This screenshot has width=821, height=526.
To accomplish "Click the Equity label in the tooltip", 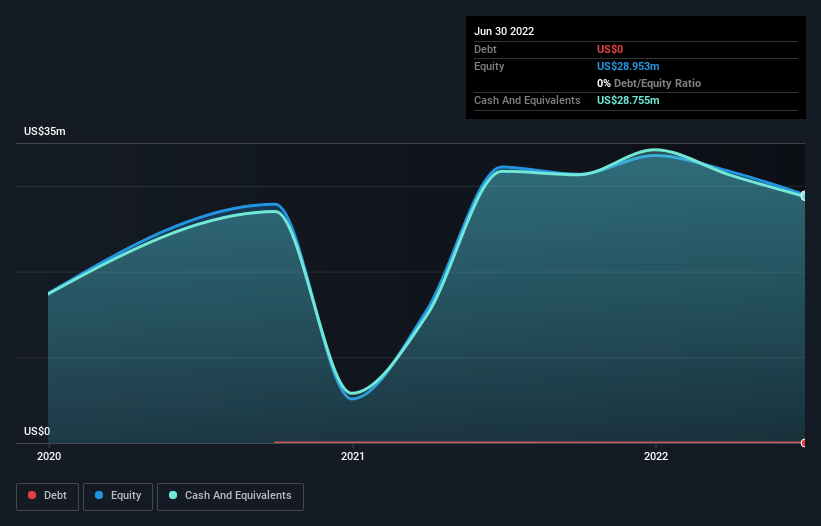I will 489,66.
